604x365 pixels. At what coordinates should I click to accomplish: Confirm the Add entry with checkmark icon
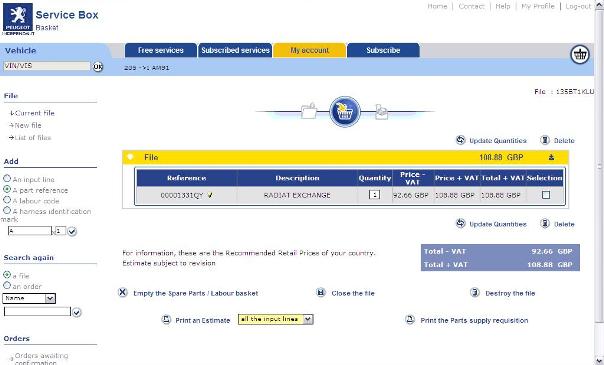pos(72,231)
